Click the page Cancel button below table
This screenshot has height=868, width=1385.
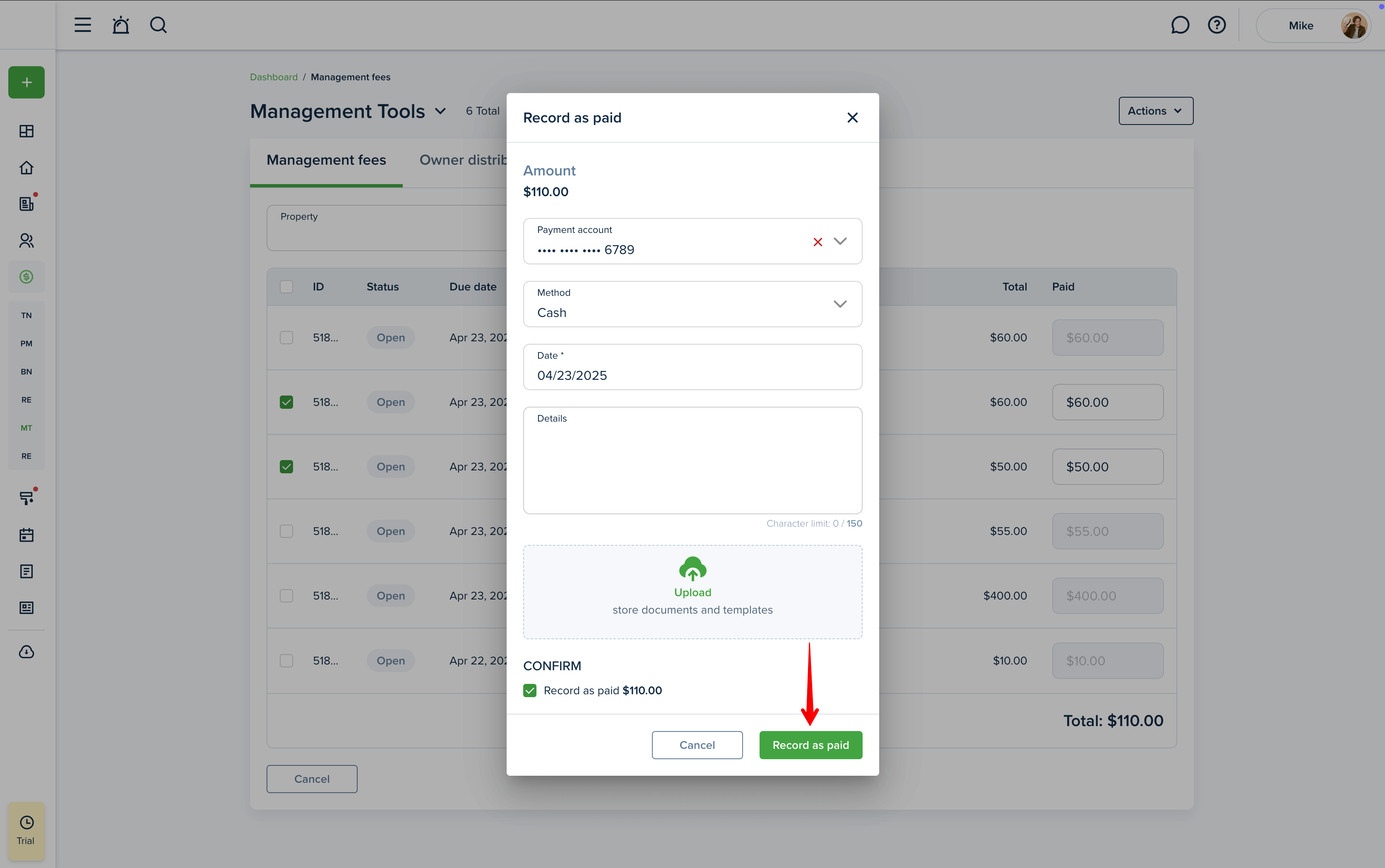point(312,779)
